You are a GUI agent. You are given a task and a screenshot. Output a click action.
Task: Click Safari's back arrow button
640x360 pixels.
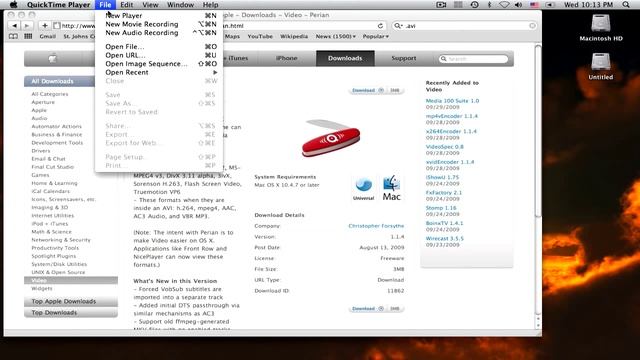tap(14, 25)
